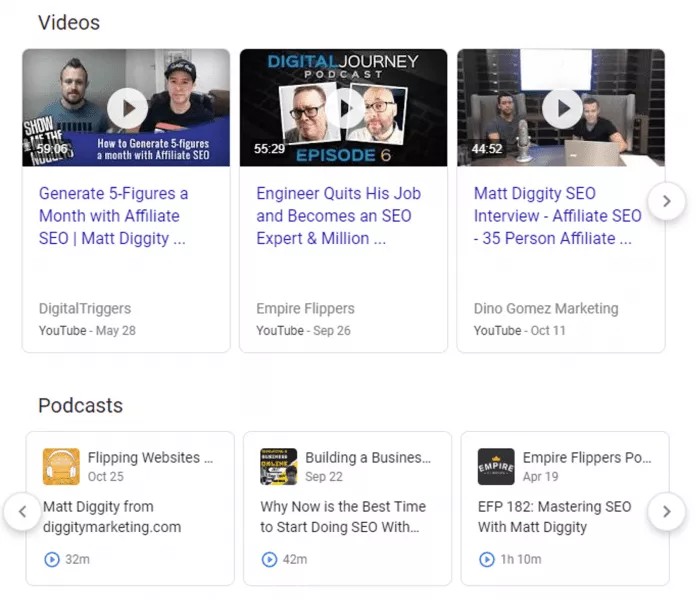
Task: Click the 'Flipping Websites ...' podcast title
Action: (150, 458)
